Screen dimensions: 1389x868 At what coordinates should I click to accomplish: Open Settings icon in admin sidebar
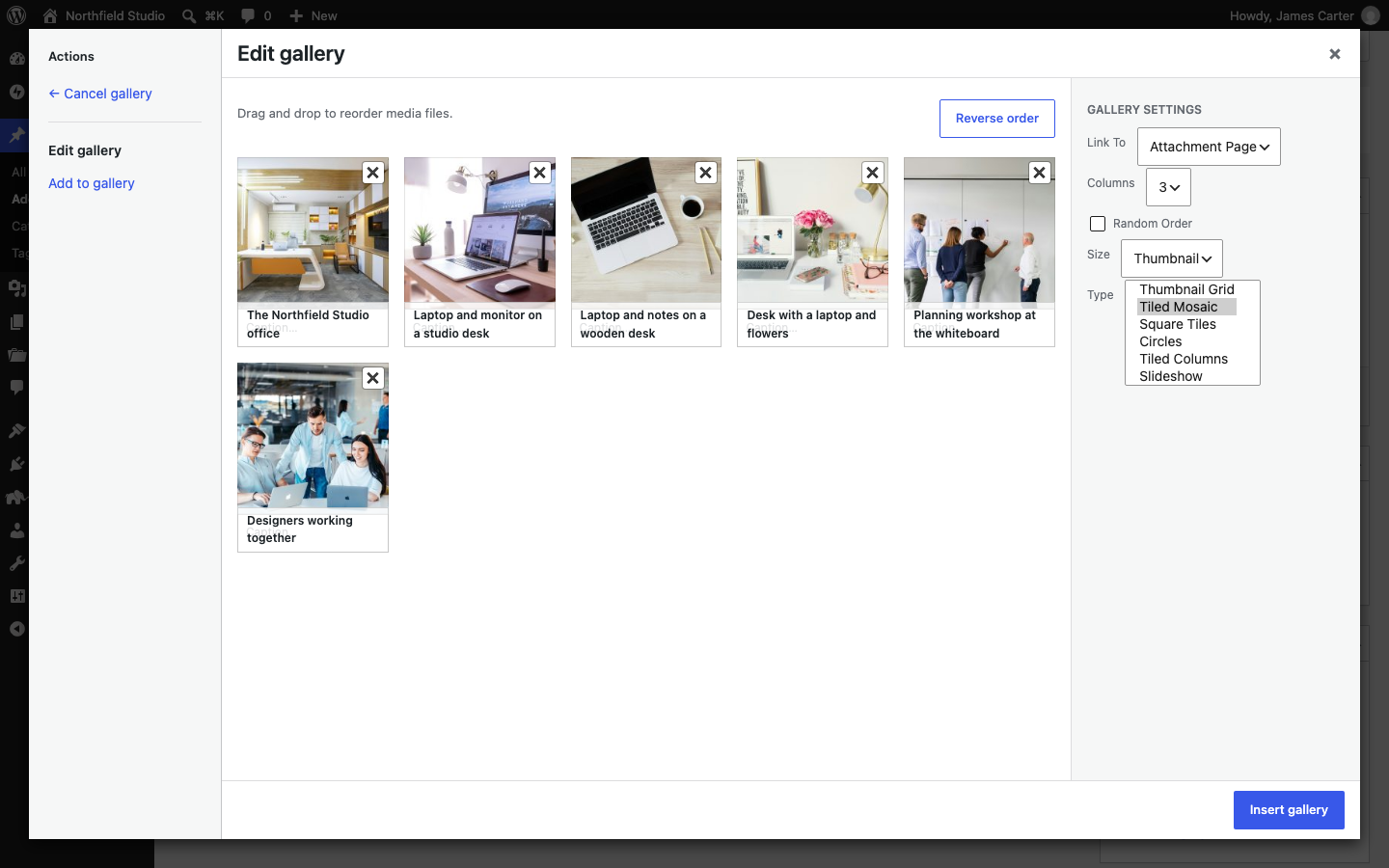pos(16,596)
